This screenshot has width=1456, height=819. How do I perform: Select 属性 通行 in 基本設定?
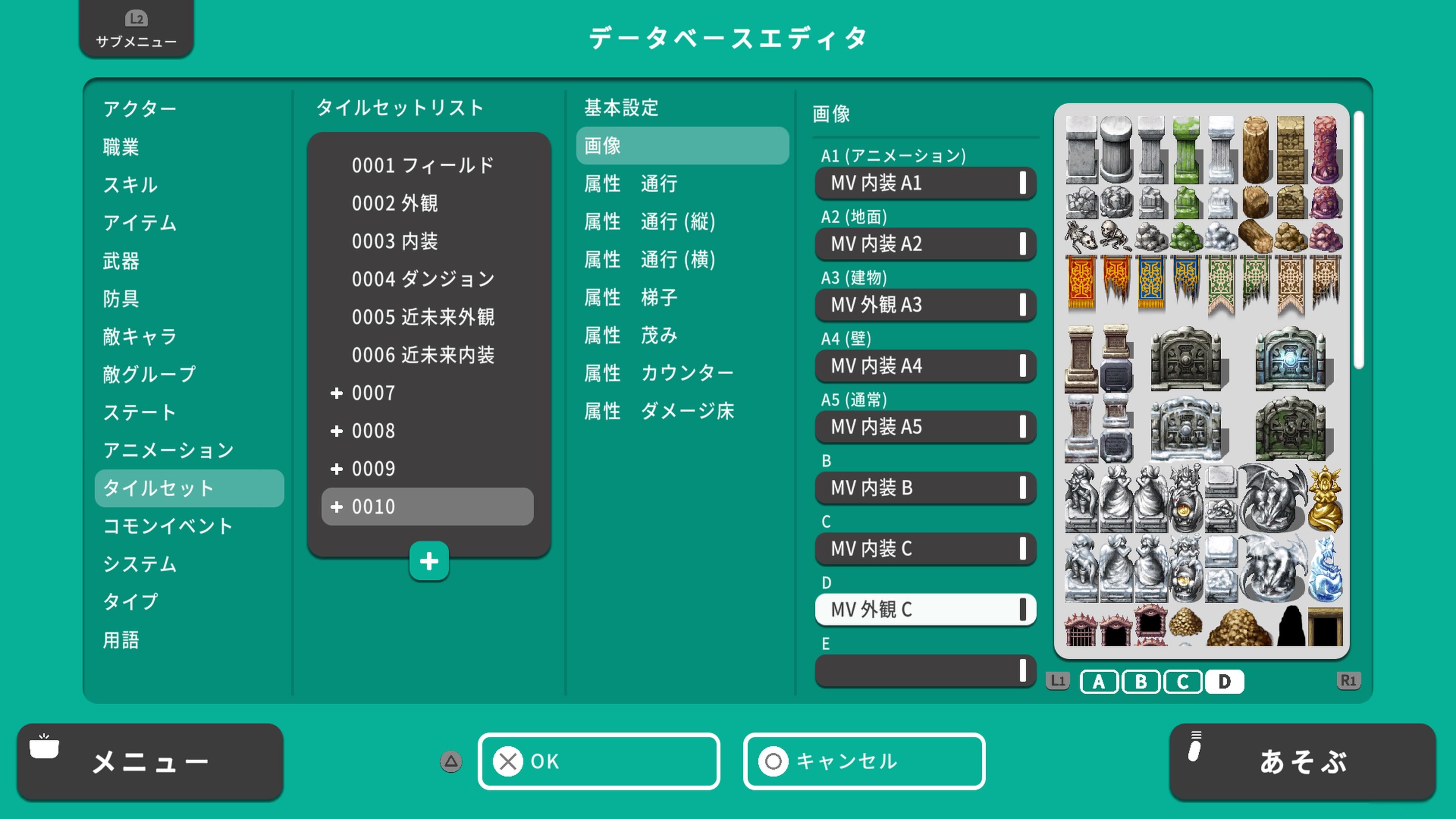click(630, 184)
